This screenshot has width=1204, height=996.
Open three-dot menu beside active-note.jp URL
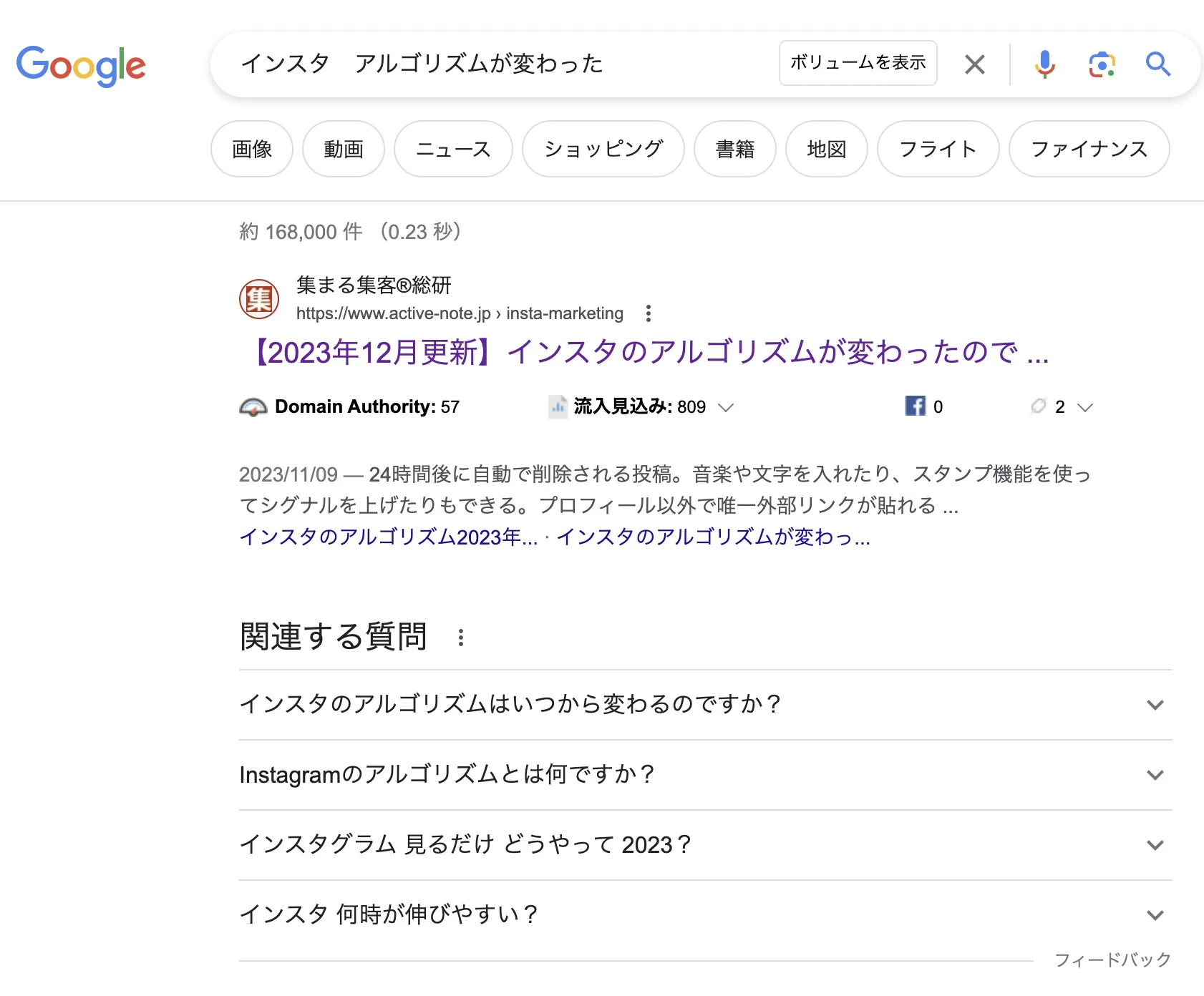coord(649,313)
